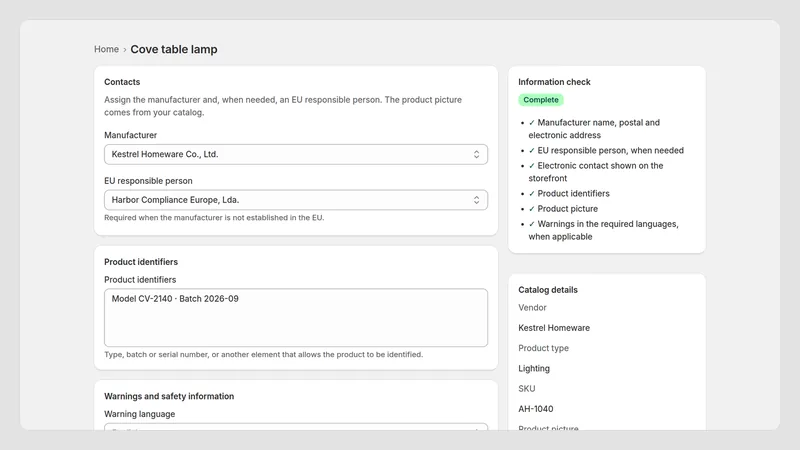Click the Cove table lamp page title
This screenshot has width=800, height=450.
(x=174, y=49)
